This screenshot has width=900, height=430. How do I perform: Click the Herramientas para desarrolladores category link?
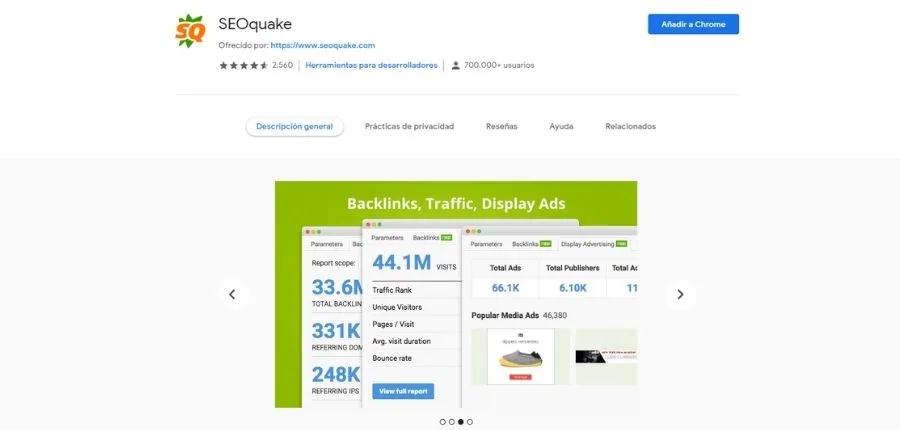tap(371, 65)
